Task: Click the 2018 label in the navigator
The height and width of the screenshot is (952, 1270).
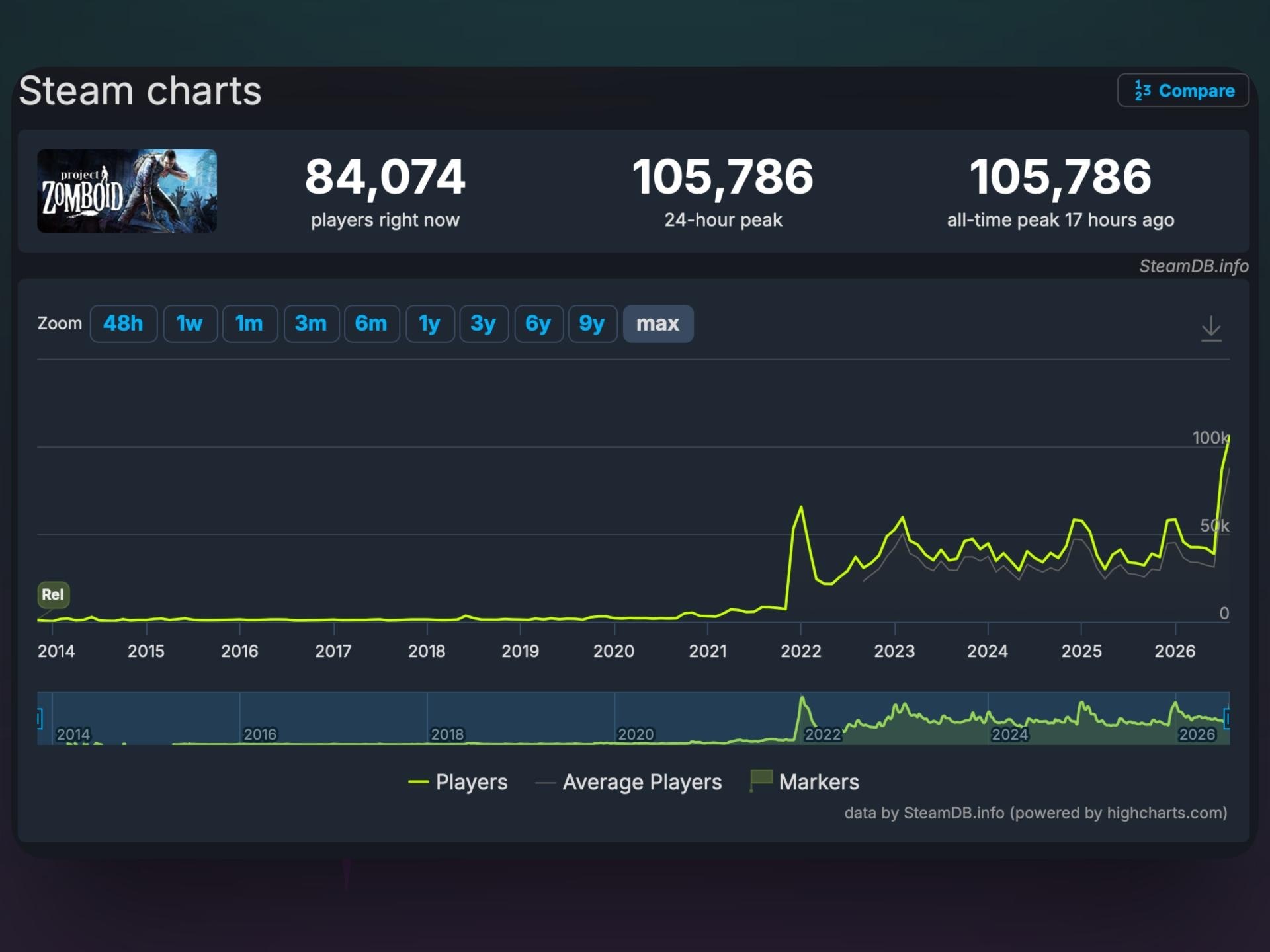Action: point(447,734)
